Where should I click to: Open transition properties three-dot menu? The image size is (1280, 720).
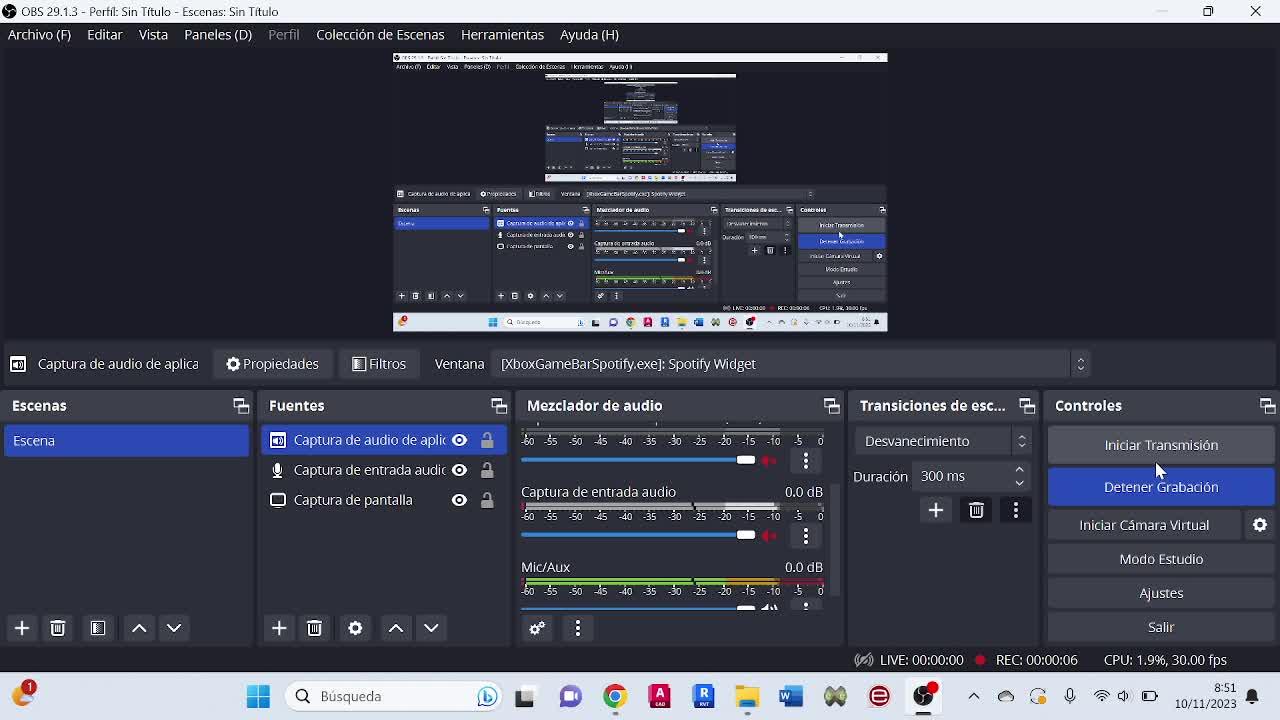click(1016, 510)
